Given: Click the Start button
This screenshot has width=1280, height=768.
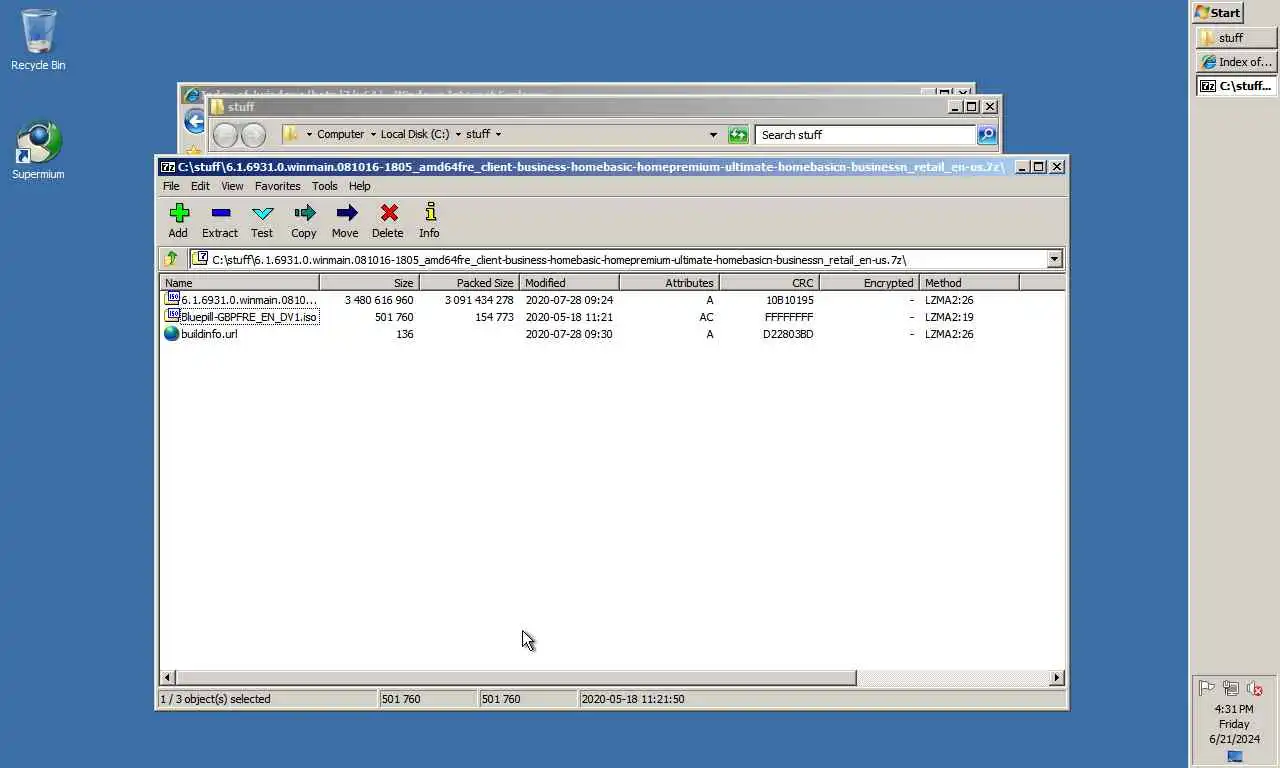Looking at the screenshot, I should 1218,13.
